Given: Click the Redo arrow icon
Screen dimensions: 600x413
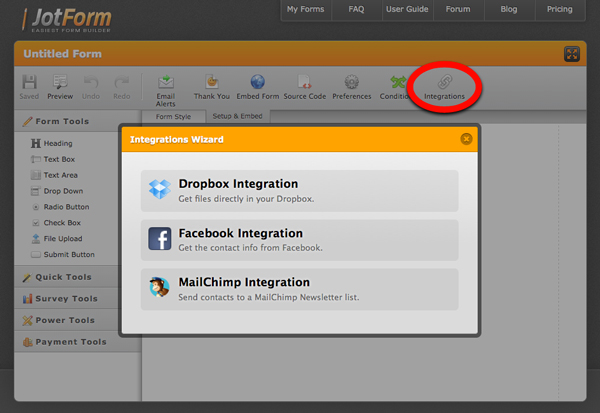Looking at the screenshot, I should pos(122,82).
